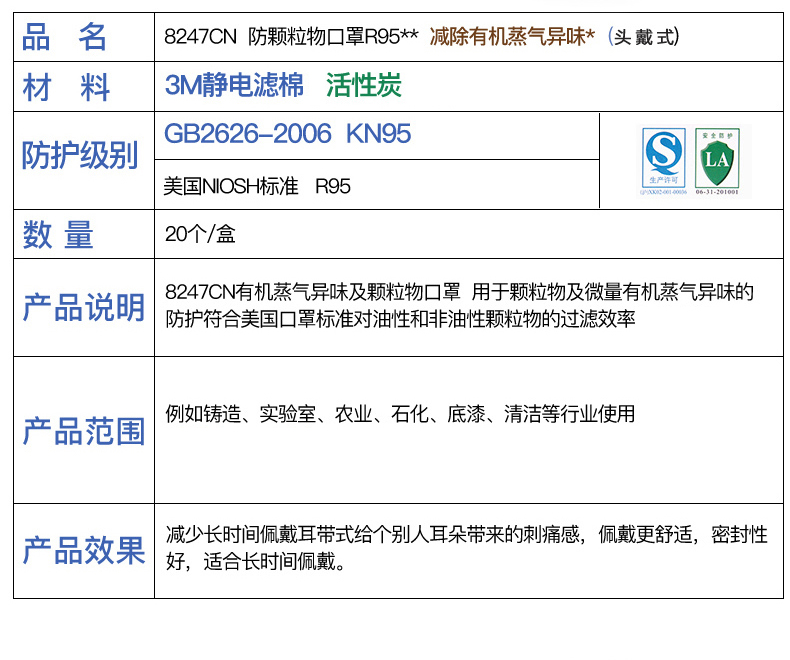Select the 材料 row header
The height and width of the screenshot is (660, 790).
(66, 87)
